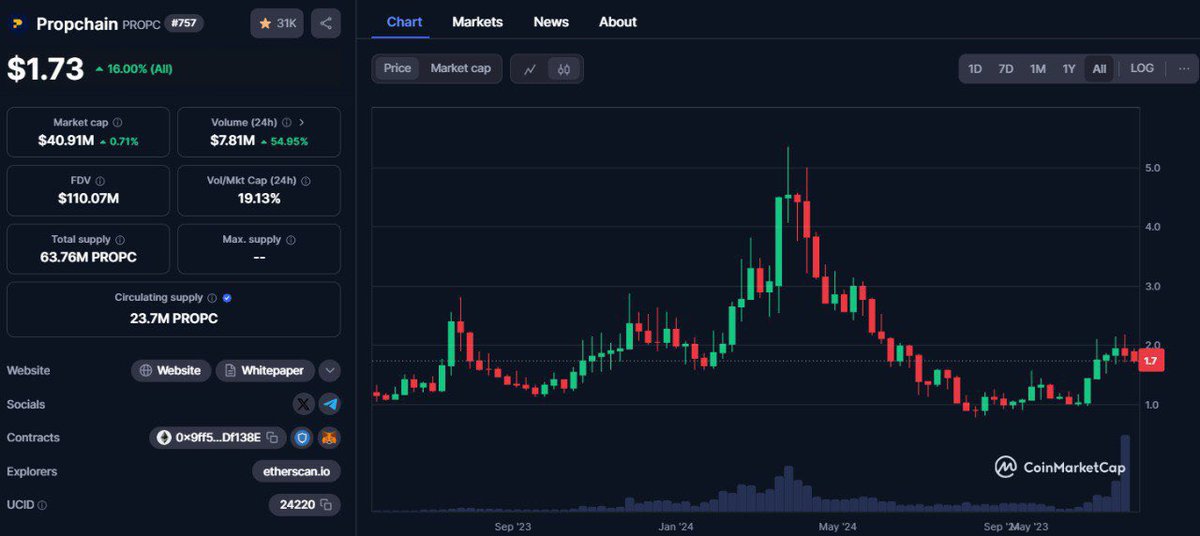Show Vol/Mkt Cap info icon
This screenshot has width=1200, height=536.
pos(305,181)
